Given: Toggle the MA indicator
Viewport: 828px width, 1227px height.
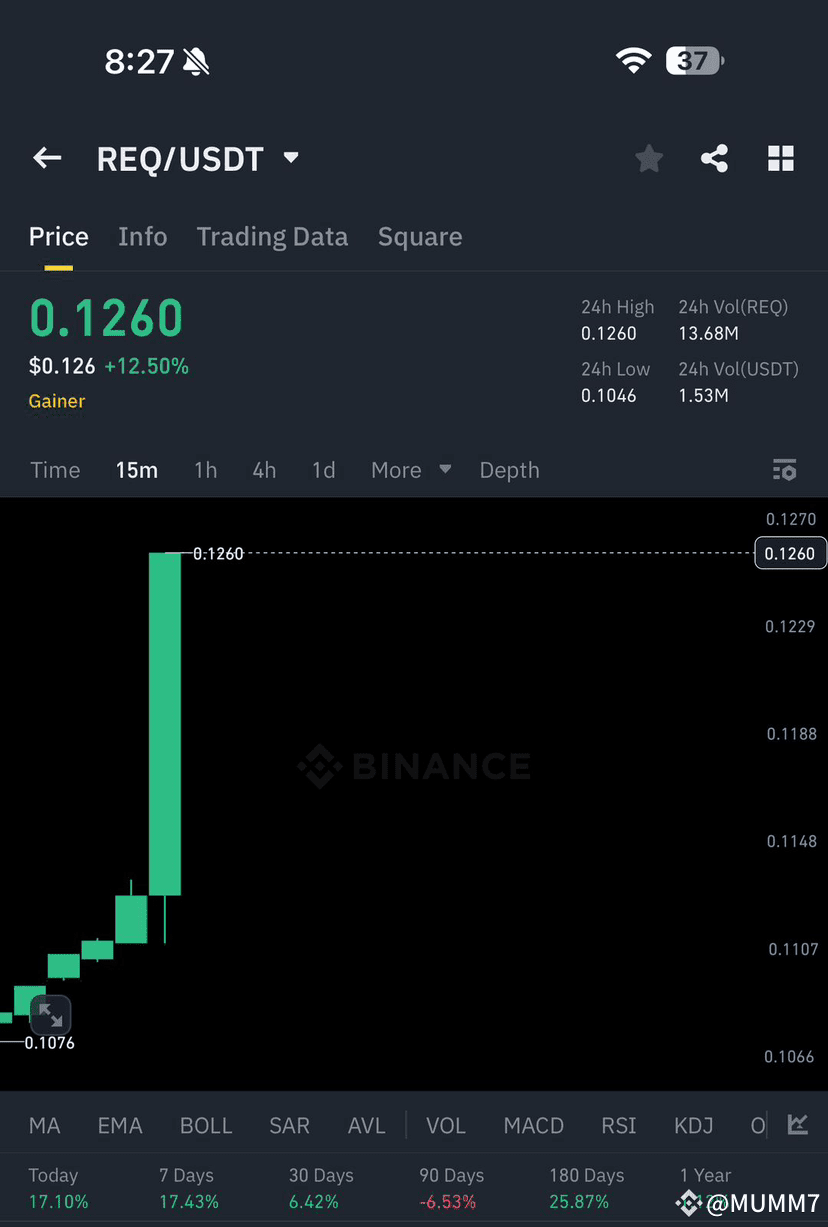Looking at the screenshot, I should pos(44,1126).
